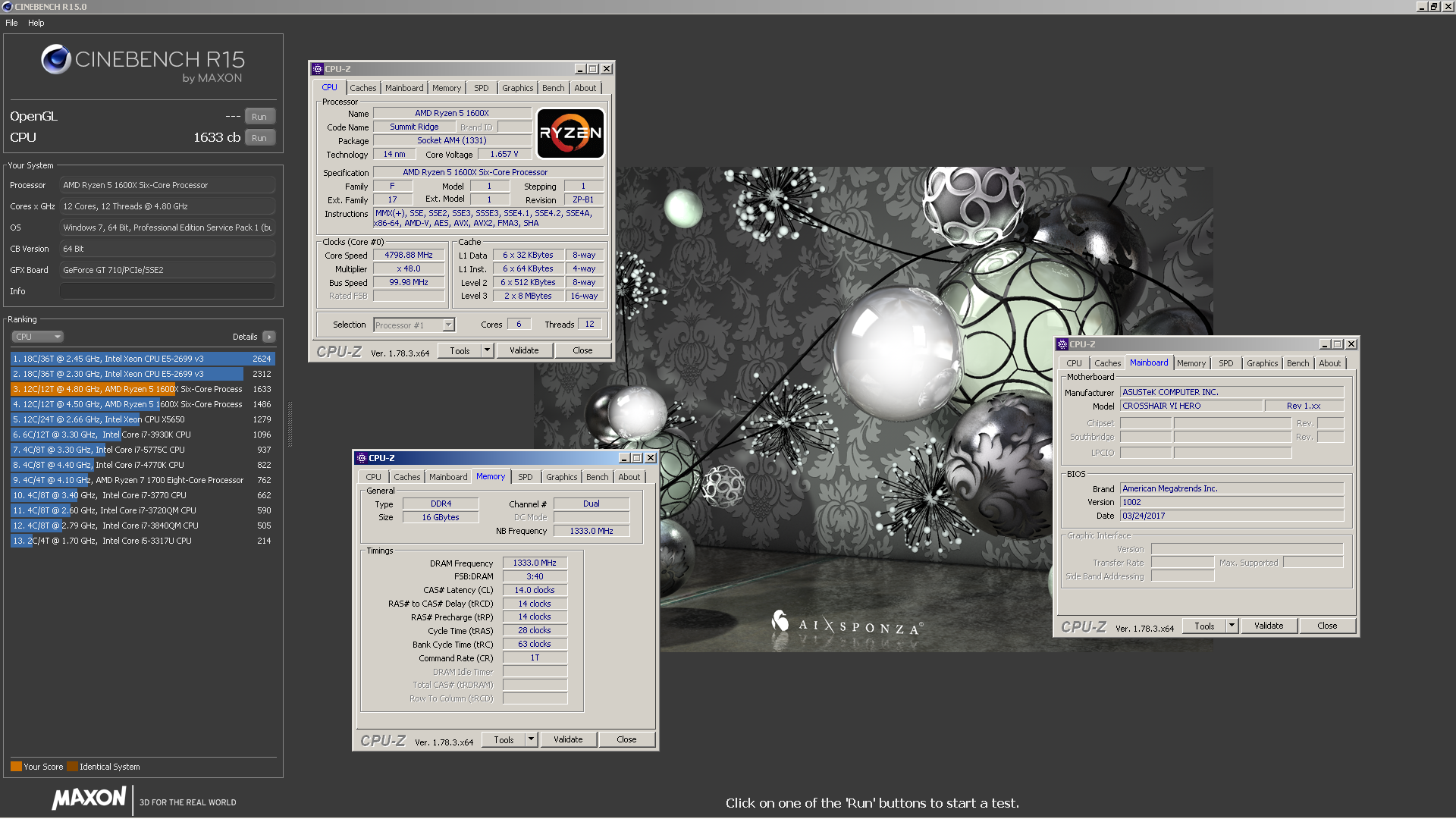Screen dimensions: 1456x819
Task: Expand Tools arrow in CPU-Z Mainboard window
Action: click(x=1232, y=626)
